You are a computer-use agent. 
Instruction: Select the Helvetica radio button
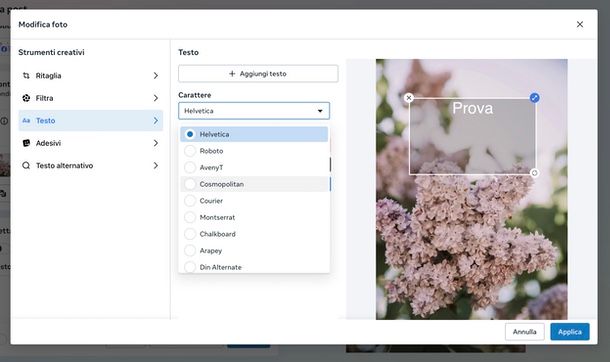190,134
